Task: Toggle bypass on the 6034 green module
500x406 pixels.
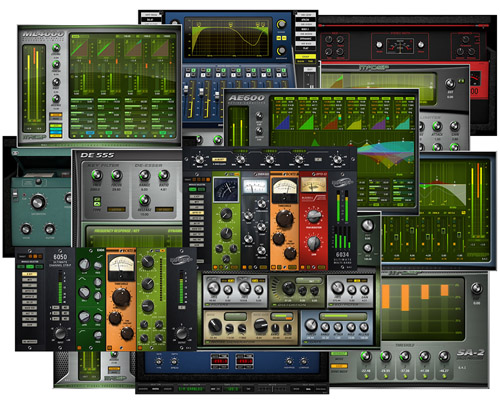Action: [x=215, y=267]
